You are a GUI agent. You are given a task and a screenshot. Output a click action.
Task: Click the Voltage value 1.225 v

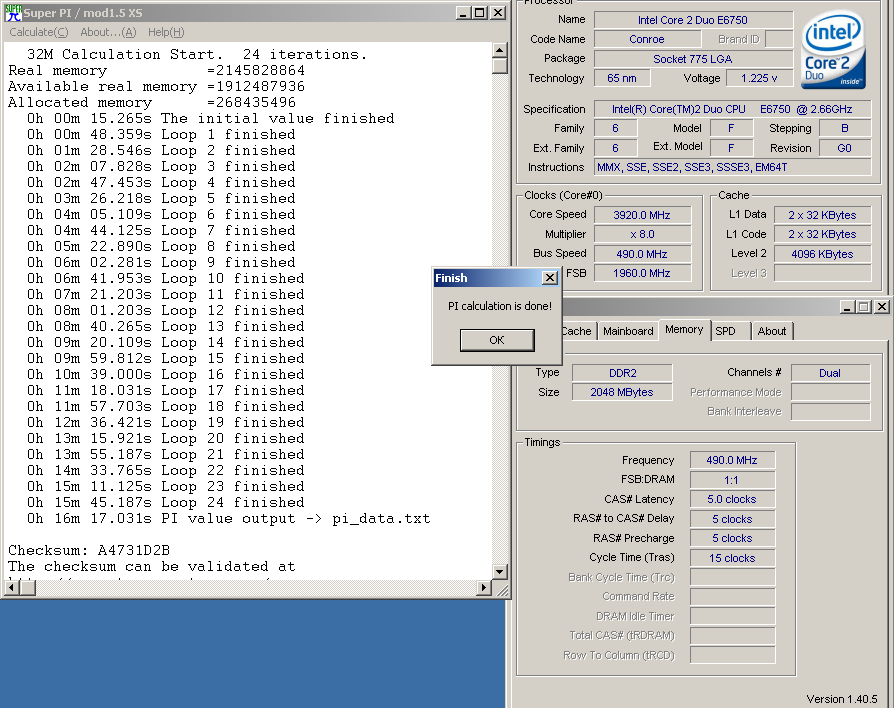point(759,78)
